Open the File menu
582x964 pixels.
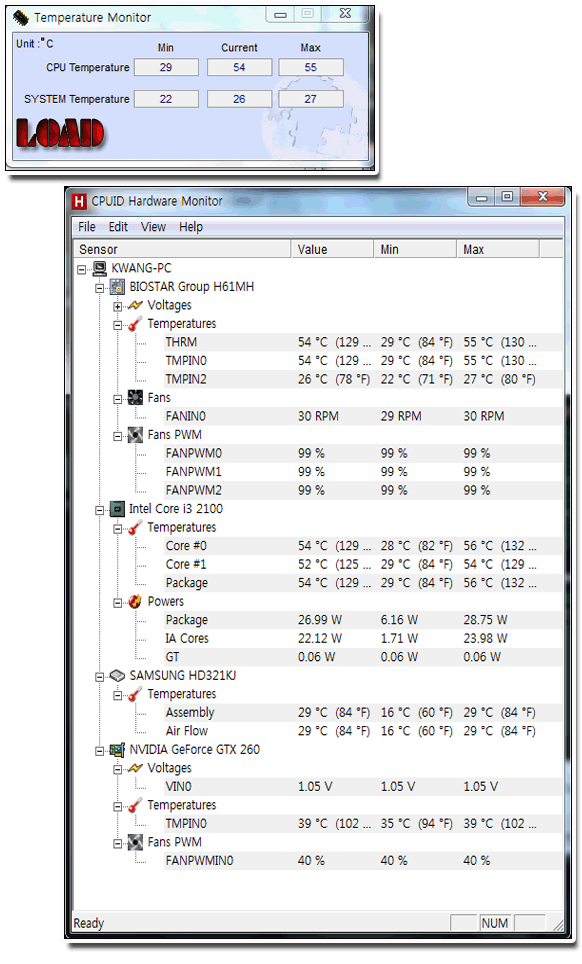[x=87, y=227]
